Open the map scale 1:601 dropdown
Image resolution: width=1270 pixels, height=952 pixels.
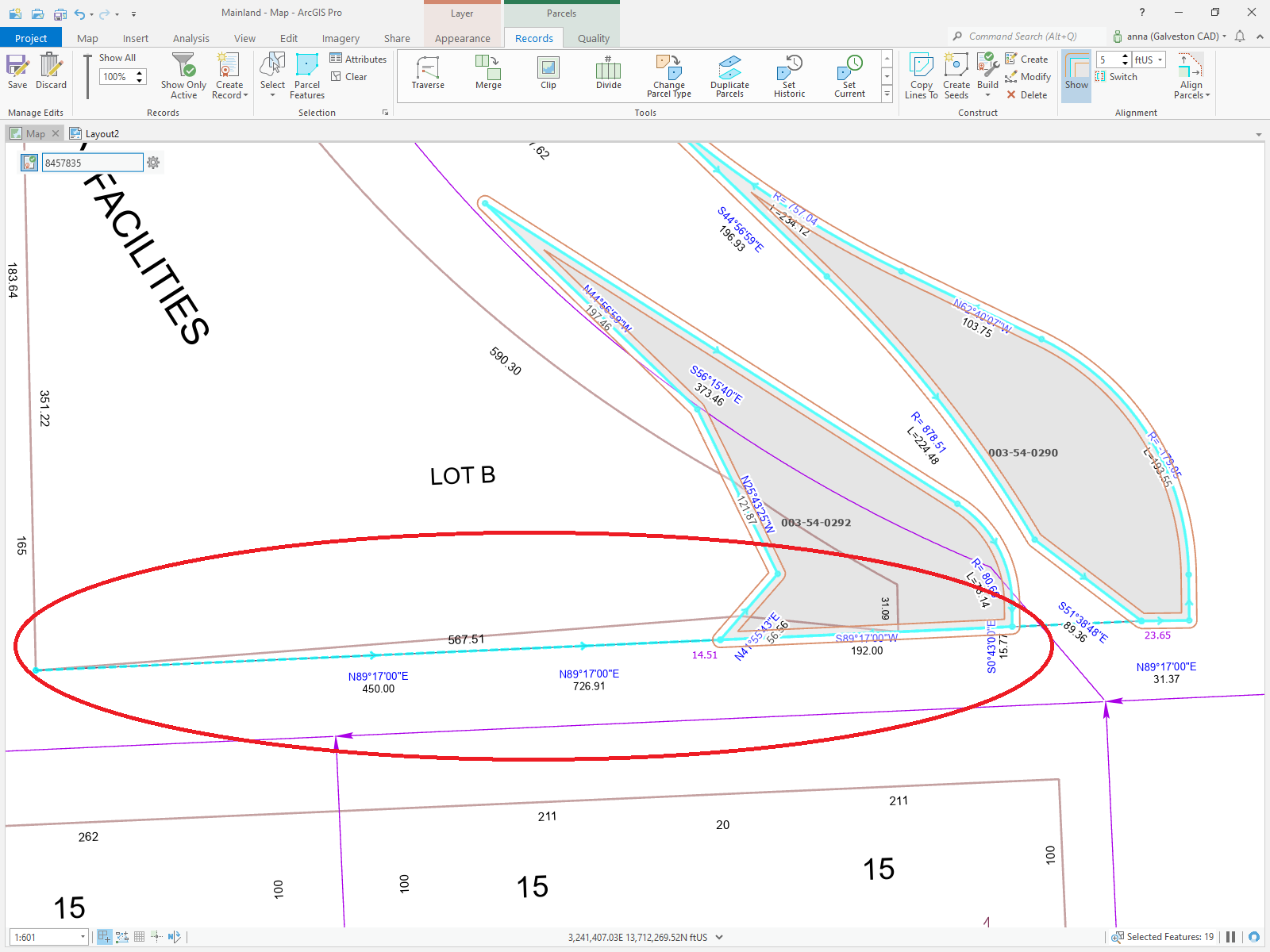83,937
